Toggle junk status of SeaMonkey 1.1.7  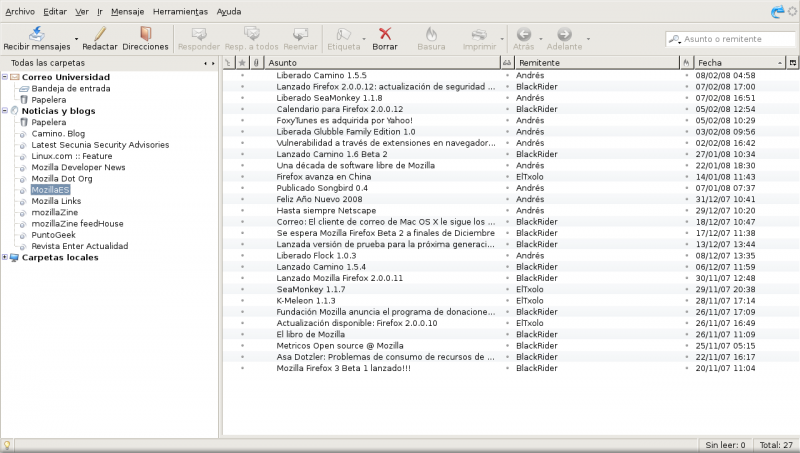(x=686, y=289)
